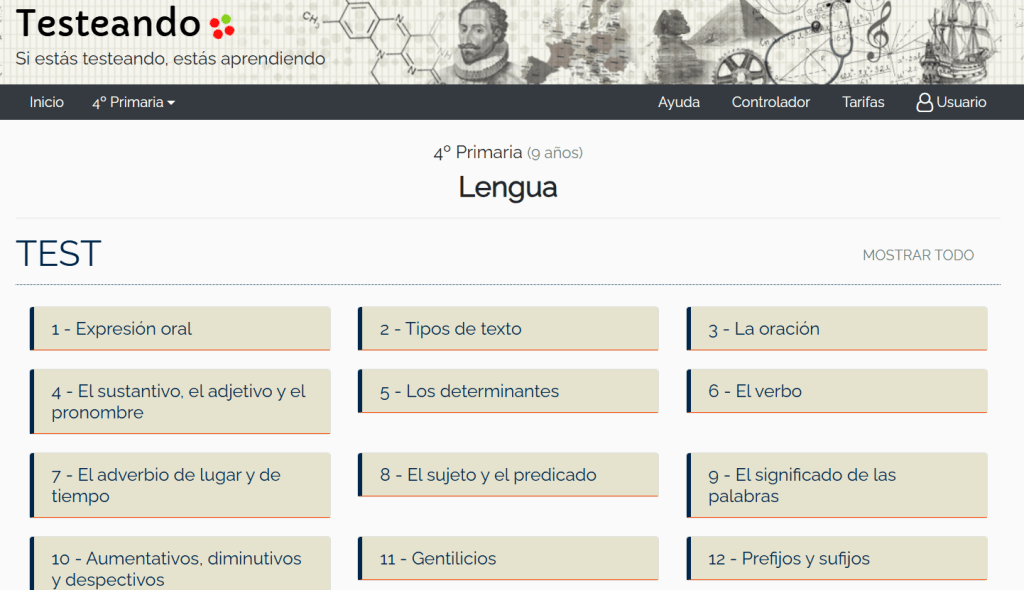Expand topic 1 - Expresión oral
1024x590 pixels.
180,329
